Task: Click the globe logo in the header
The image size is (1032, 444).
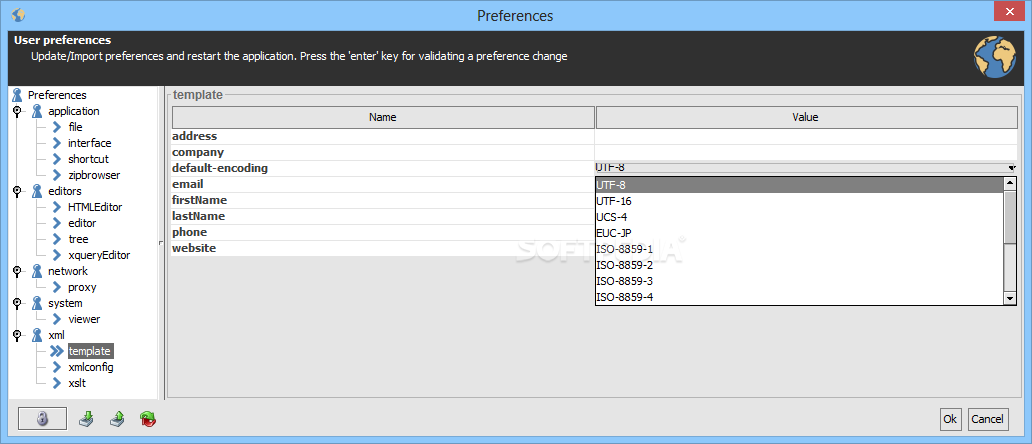Action: tap(994, 57)
